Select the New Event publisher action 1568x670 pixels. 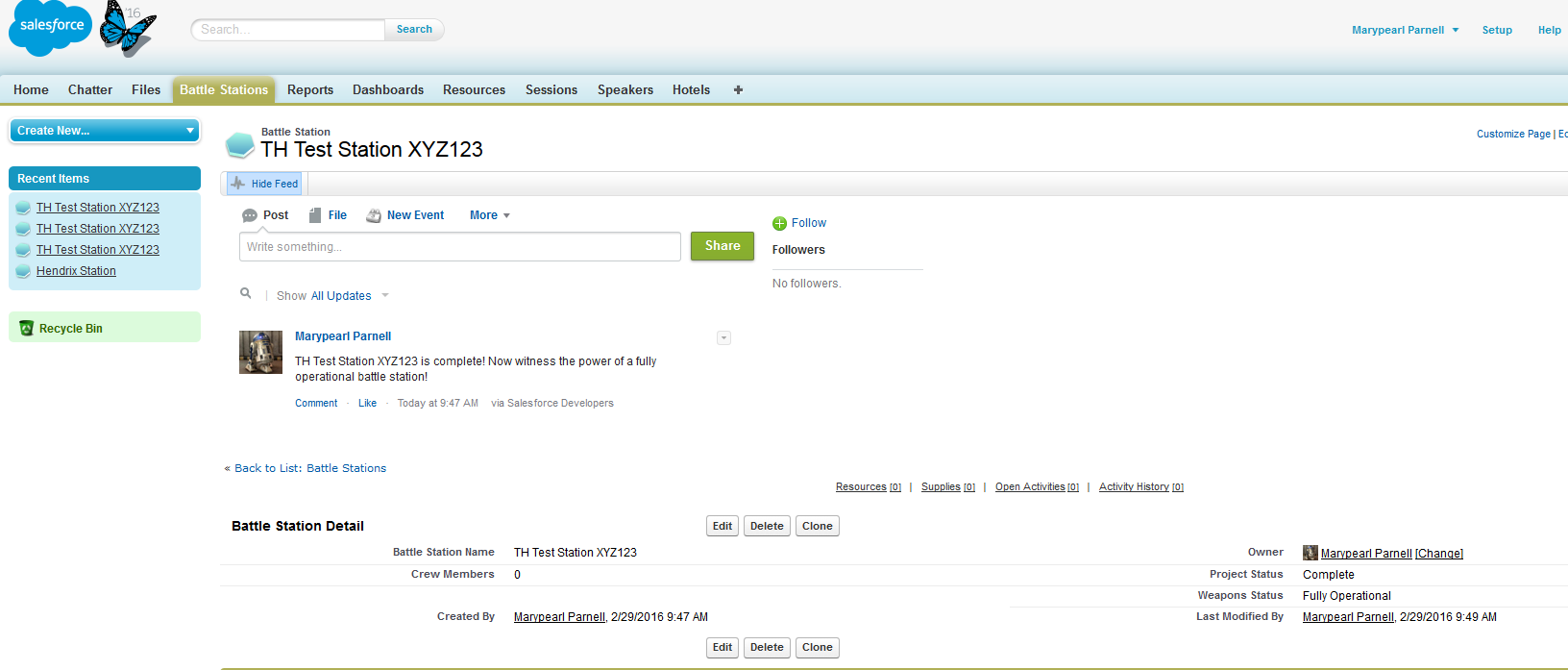pyautogui.click(x=405, y=215)
